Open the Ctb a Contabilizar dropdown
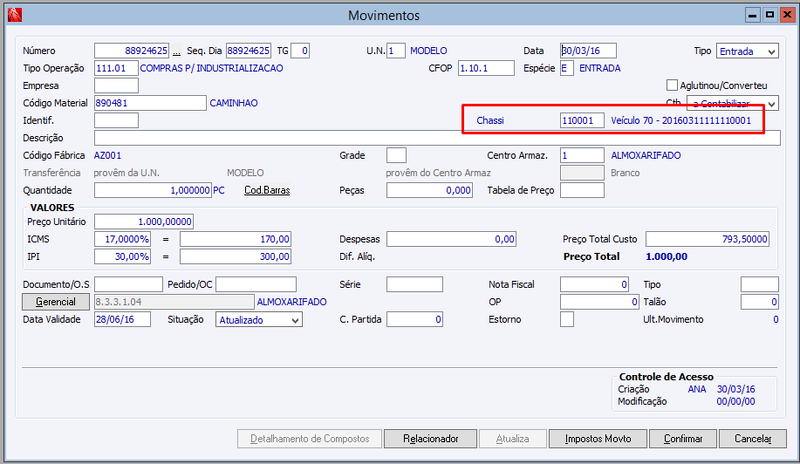The width and height of the screenshot is (800, 464). tap(732, 103)
